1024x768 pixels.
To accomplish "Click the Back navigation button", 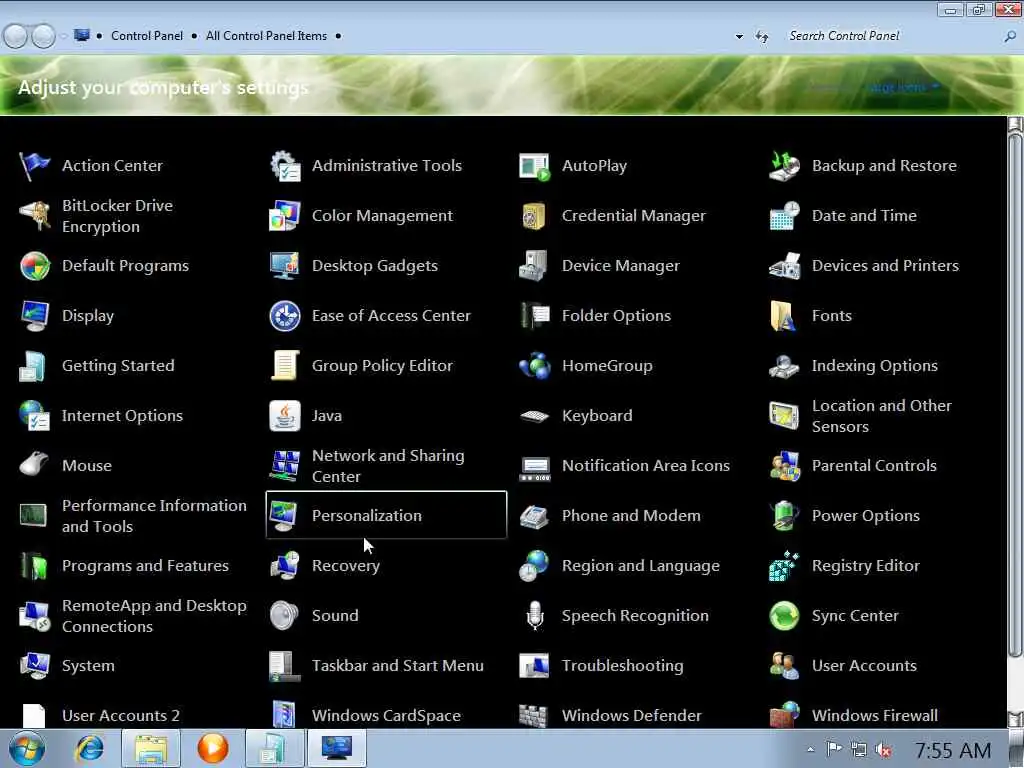I will pyautogui.click(x=16, y=36).
